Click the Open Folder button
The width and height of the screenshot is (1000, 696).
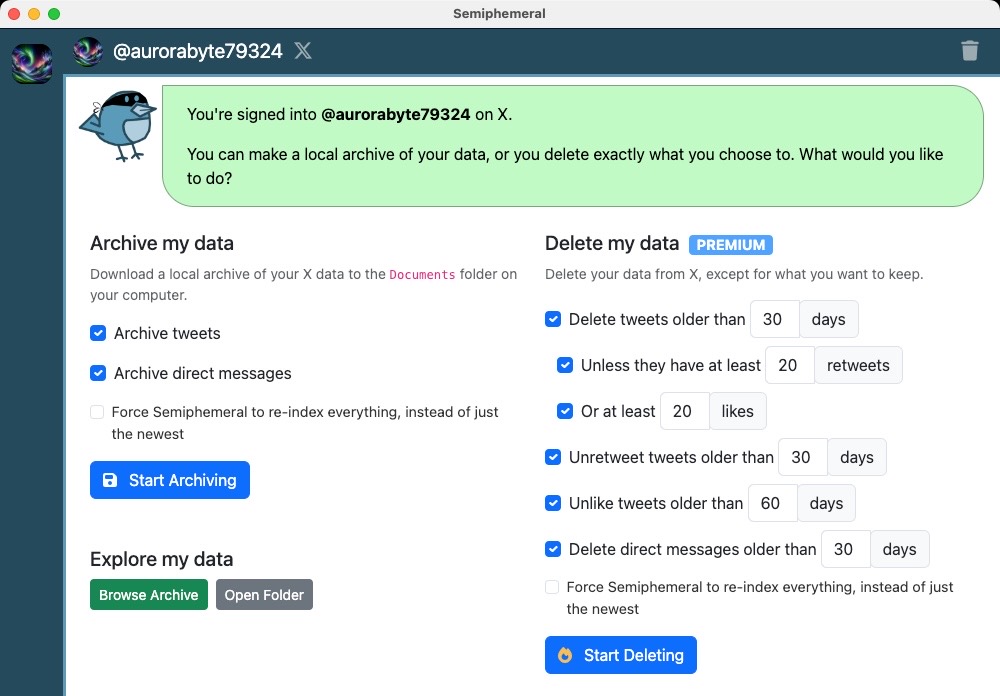coord(264,594)
